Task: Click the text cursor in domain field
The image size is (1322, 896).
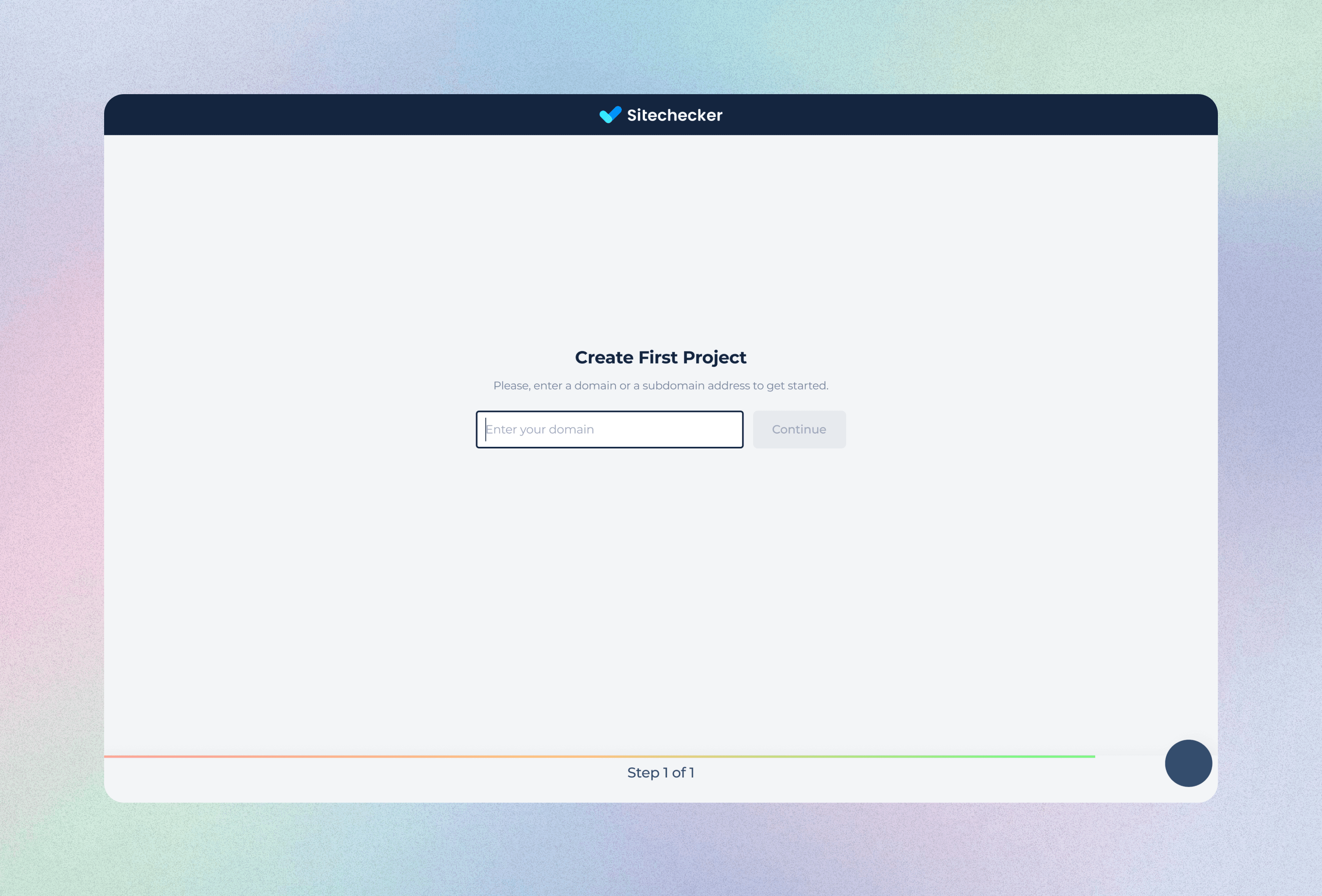Action: tap(486, 429)
